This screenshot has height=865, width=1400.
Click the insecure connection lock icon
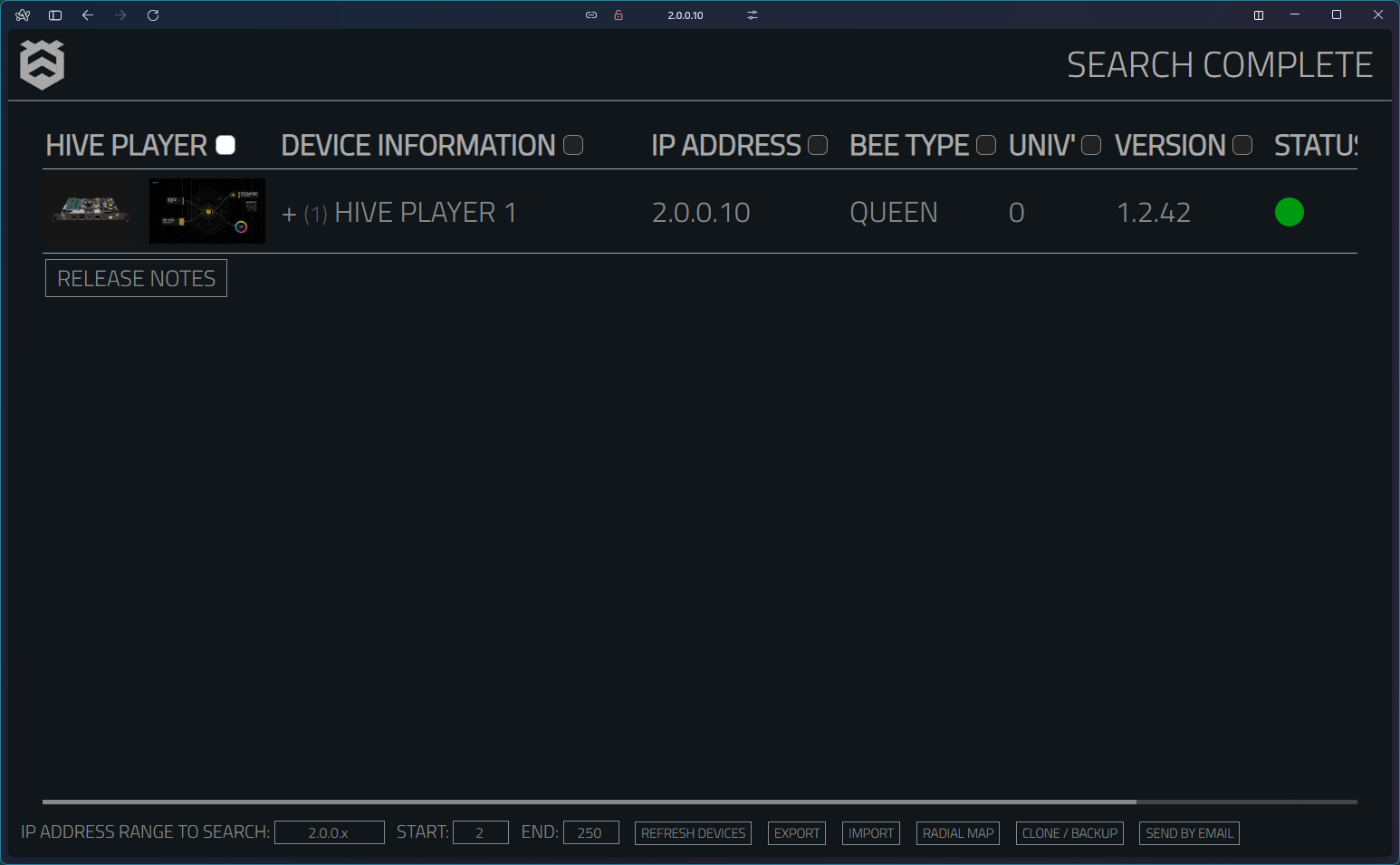coord(618,15)
